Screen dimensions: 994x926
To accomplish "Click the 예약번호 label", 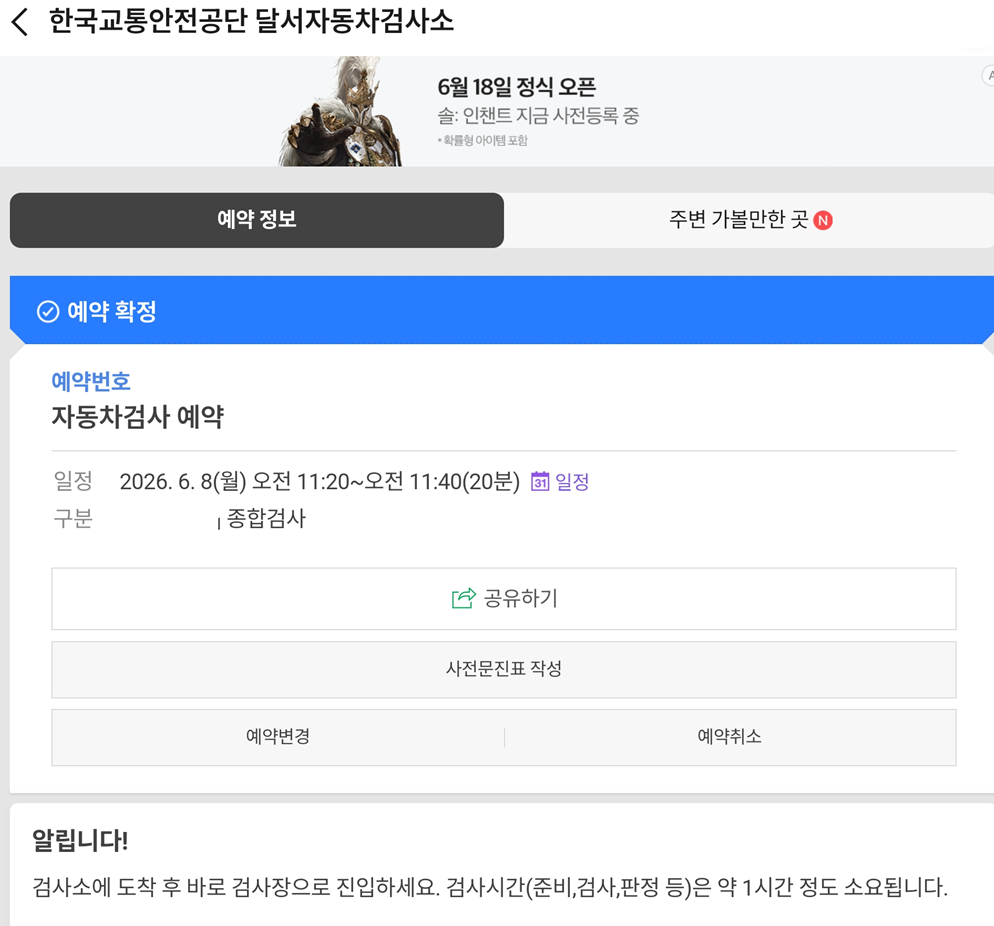I will pyautogui.click(x=91, y=382).
